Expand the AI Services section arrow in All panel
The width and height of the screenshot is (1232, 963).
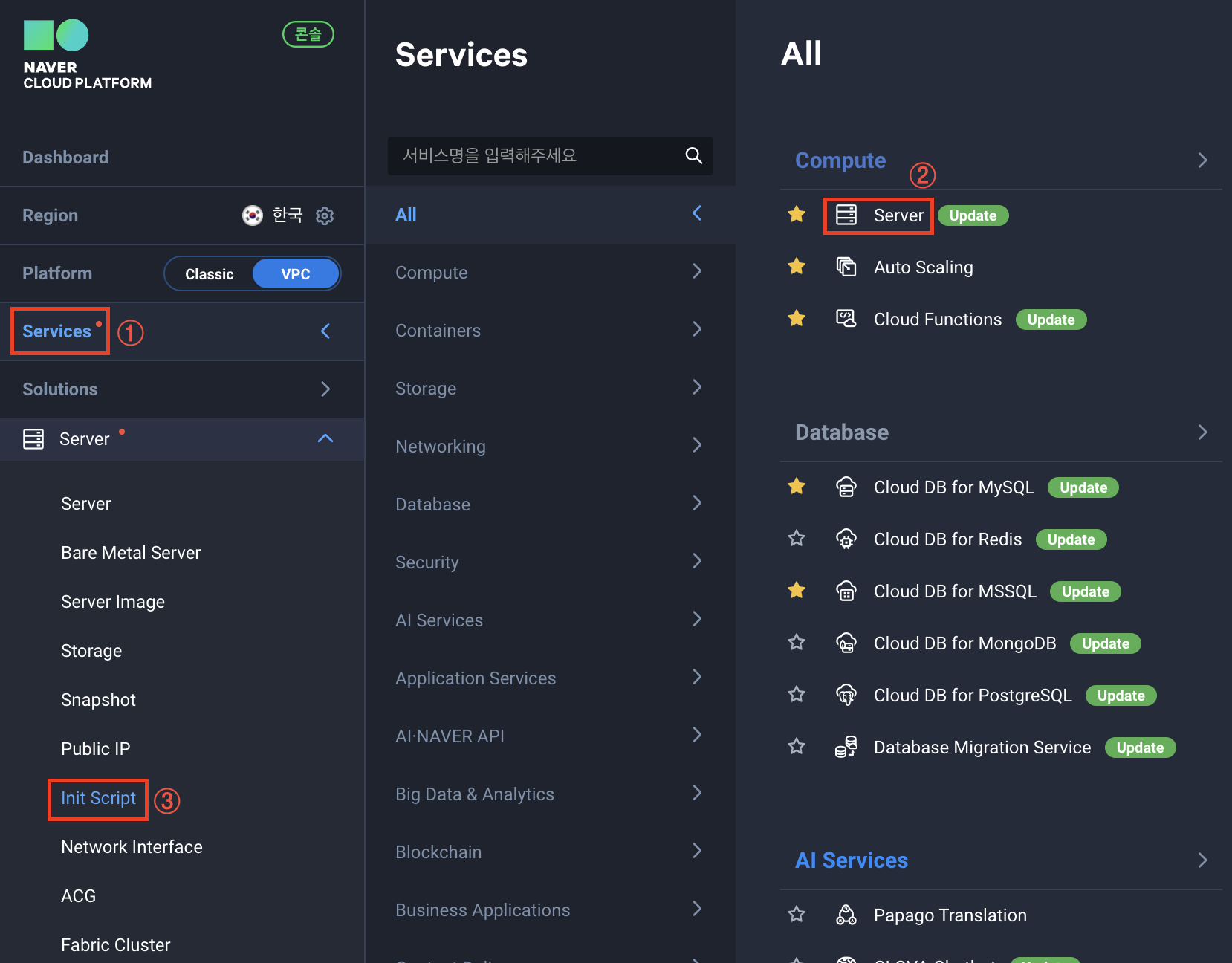click(1202, 860)
